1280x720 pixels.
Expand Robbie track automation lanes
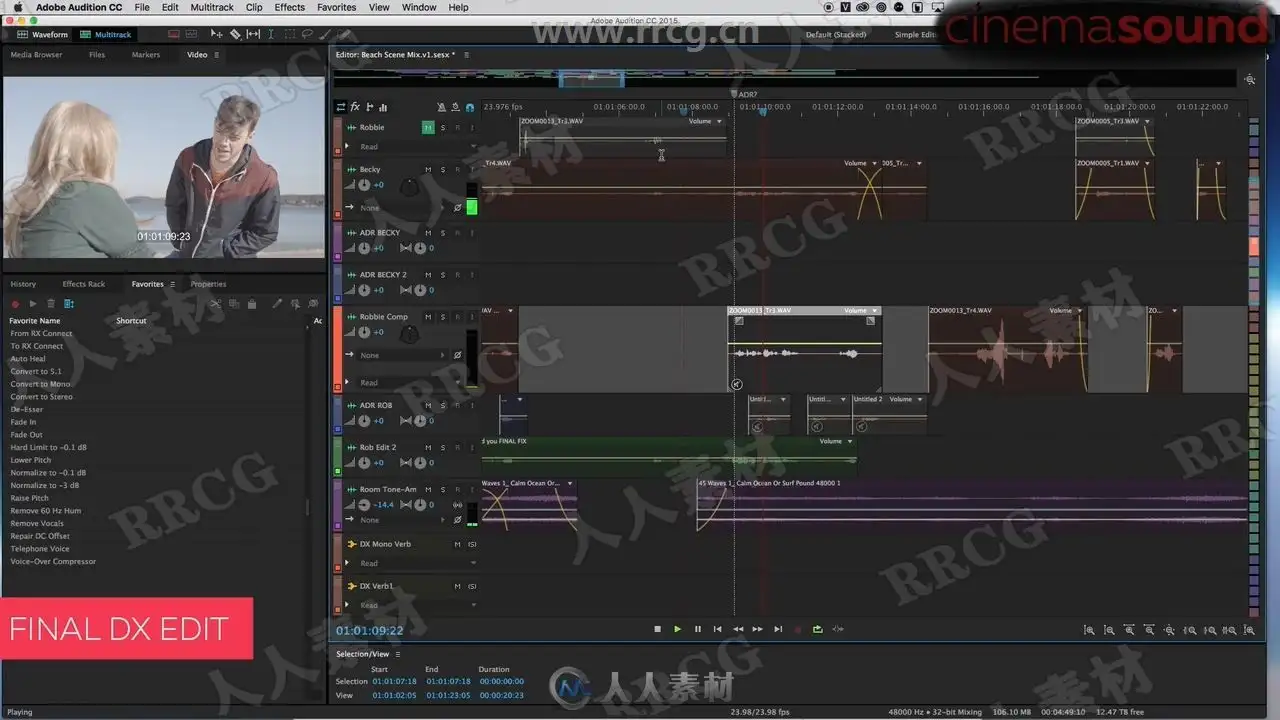347,146
